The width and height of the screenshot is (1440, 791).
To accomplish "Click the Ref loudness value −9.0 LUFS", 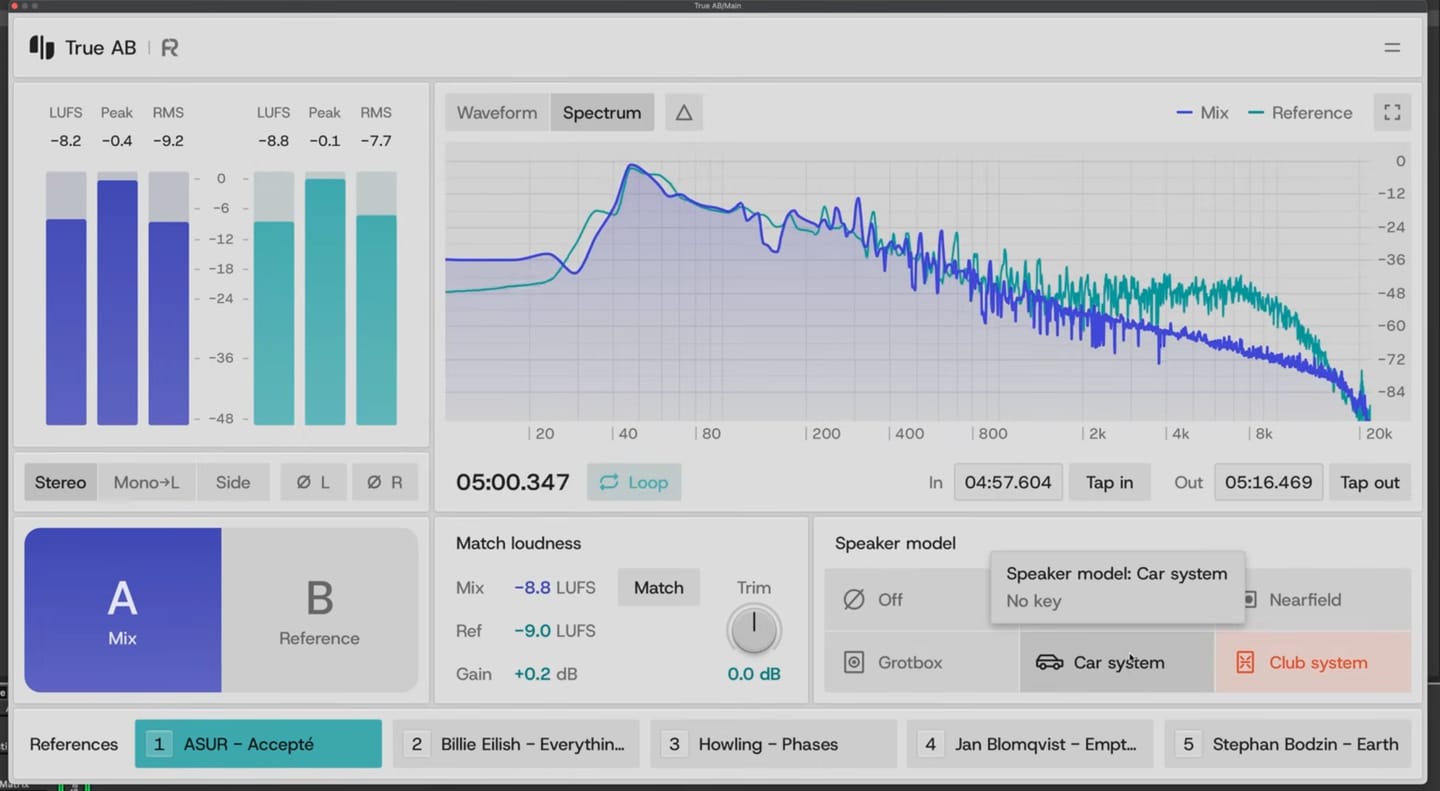I will click(555, 631).
